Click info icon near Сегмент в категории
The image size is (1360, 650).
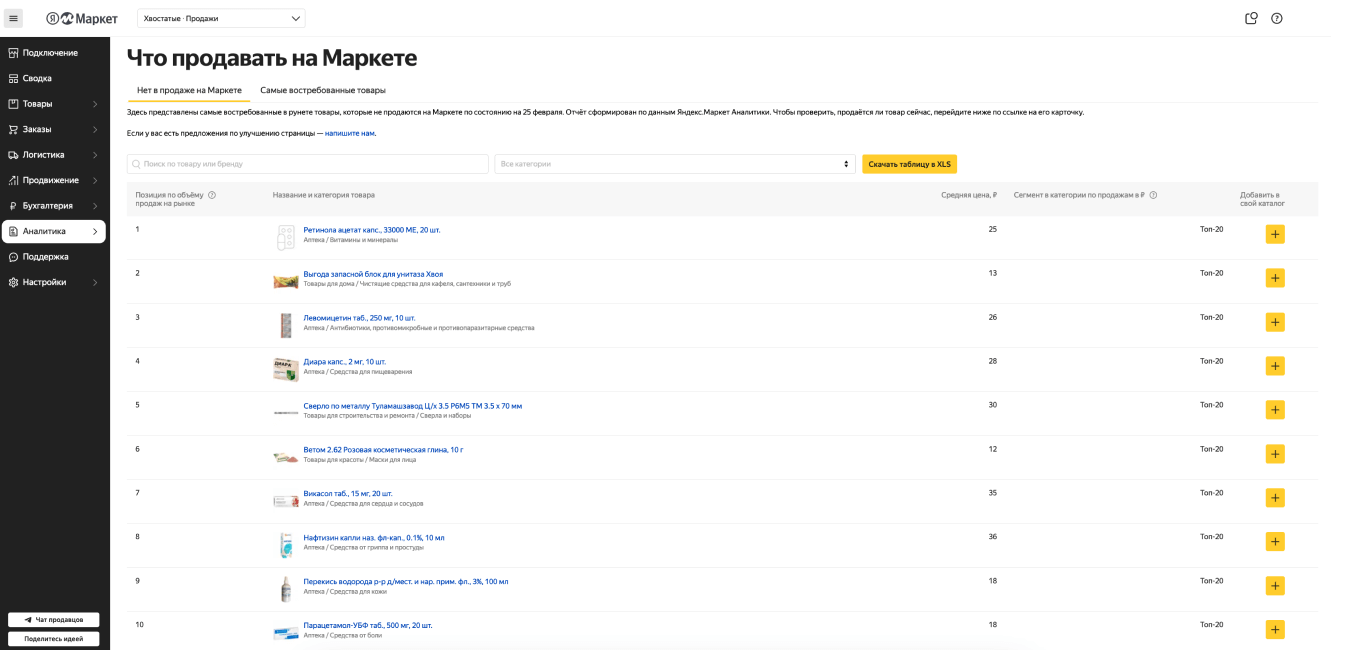pyautogui.click(x=1153, y=195)
